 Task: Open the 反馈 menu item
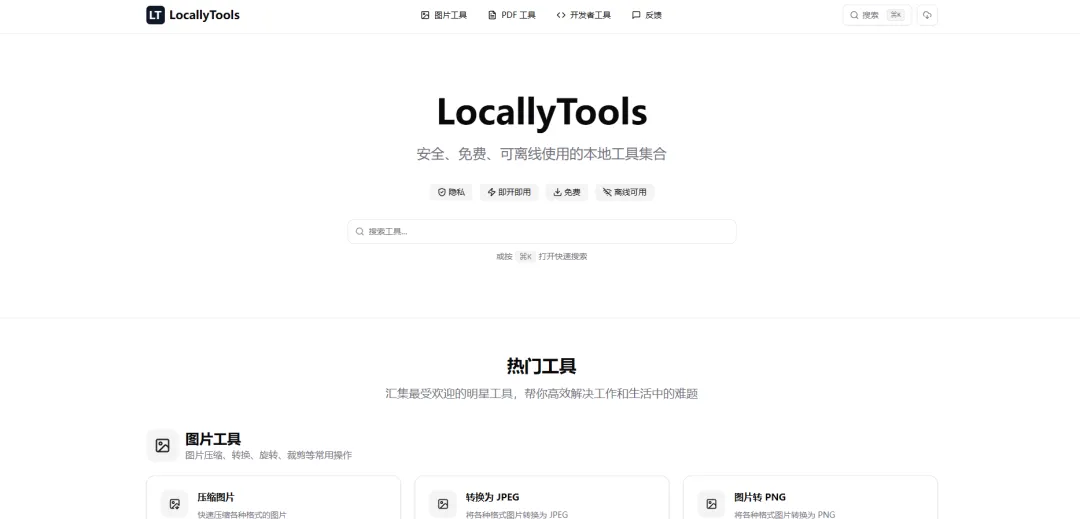click(646, 15)
